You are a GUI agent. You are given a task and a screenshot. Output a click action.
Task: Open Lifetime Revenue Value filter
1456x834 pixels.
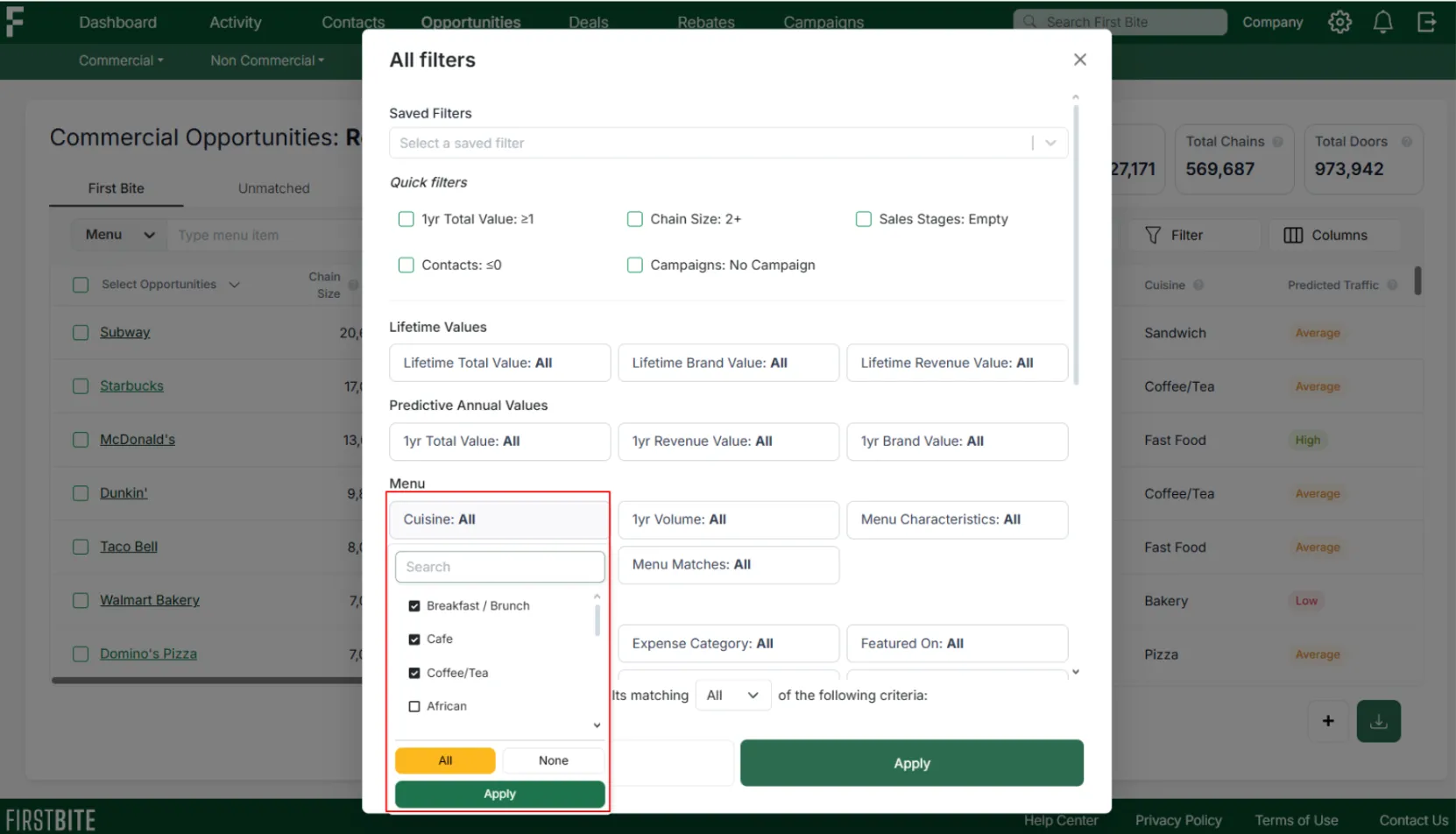(957, 363)
